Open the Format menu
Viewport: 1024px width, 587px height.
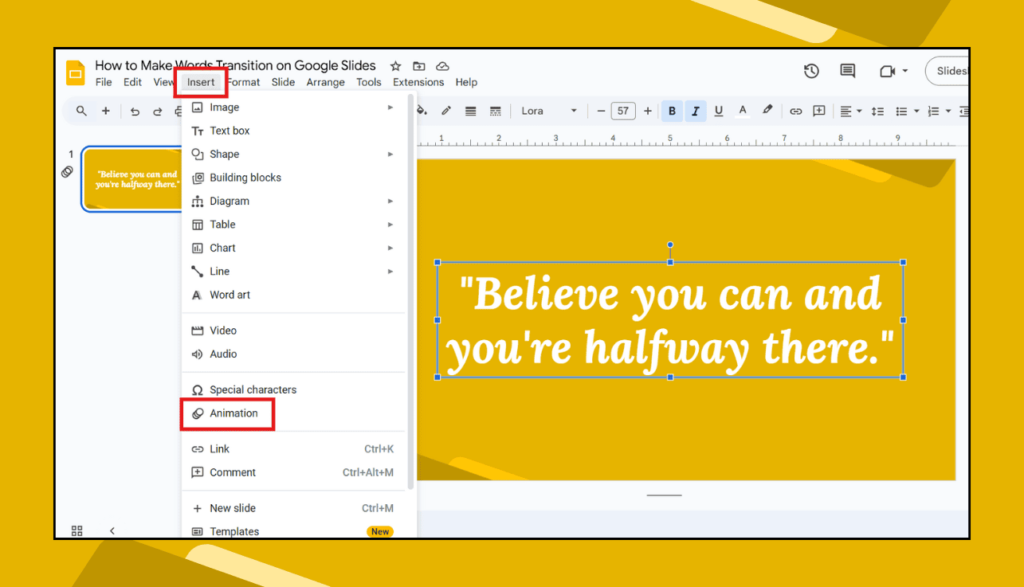243,82
